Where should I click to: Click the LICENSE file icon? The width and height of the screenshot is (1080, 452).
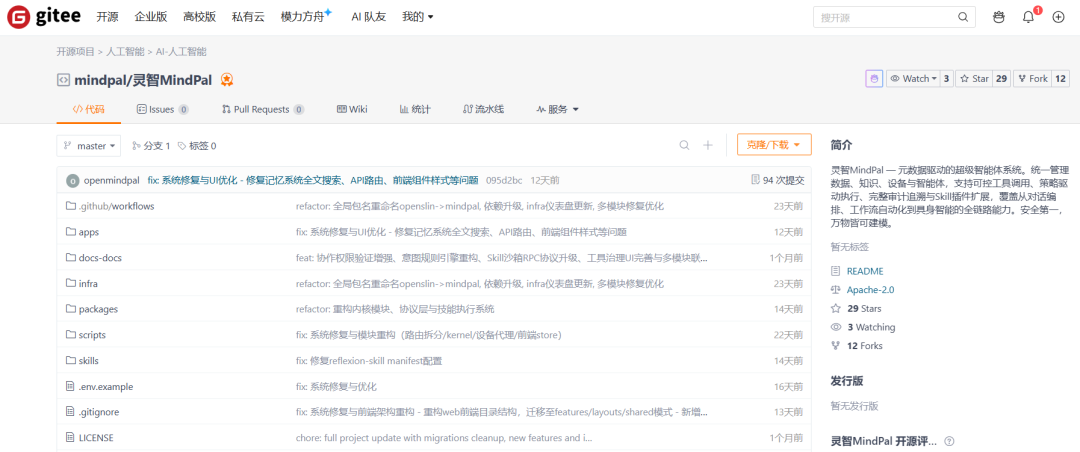click(70, 438)
